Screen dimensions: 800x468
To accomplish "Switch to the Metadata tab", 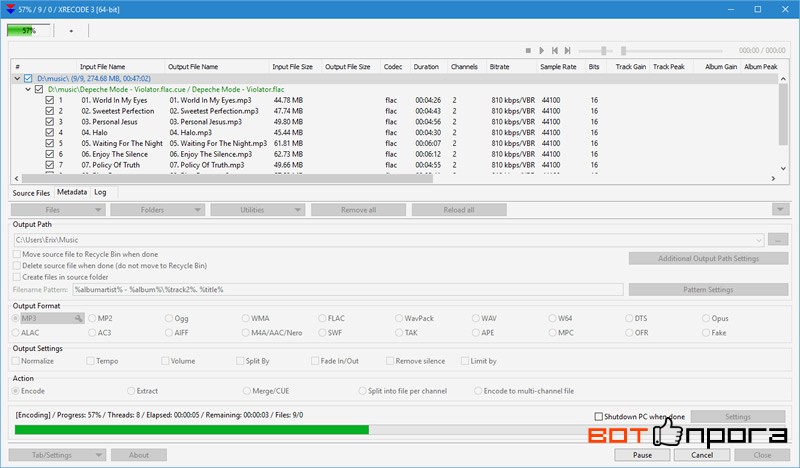I will coord(72,192).
